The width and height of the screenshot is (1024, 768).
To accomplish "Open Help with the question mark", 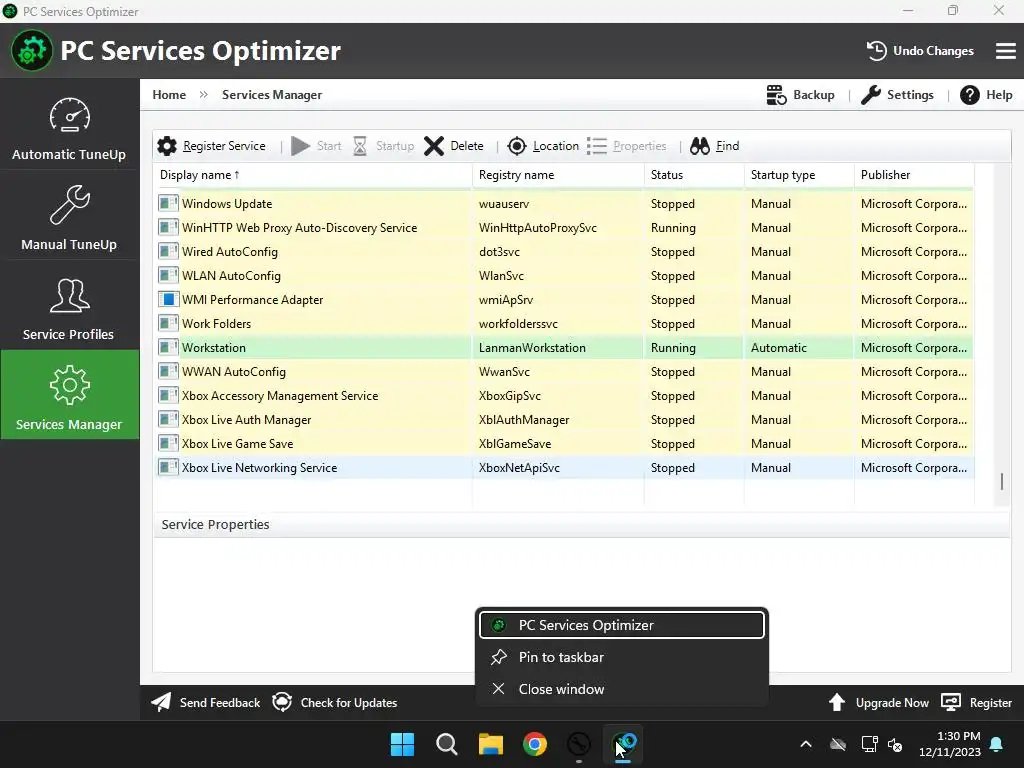I will click(986, 95).
